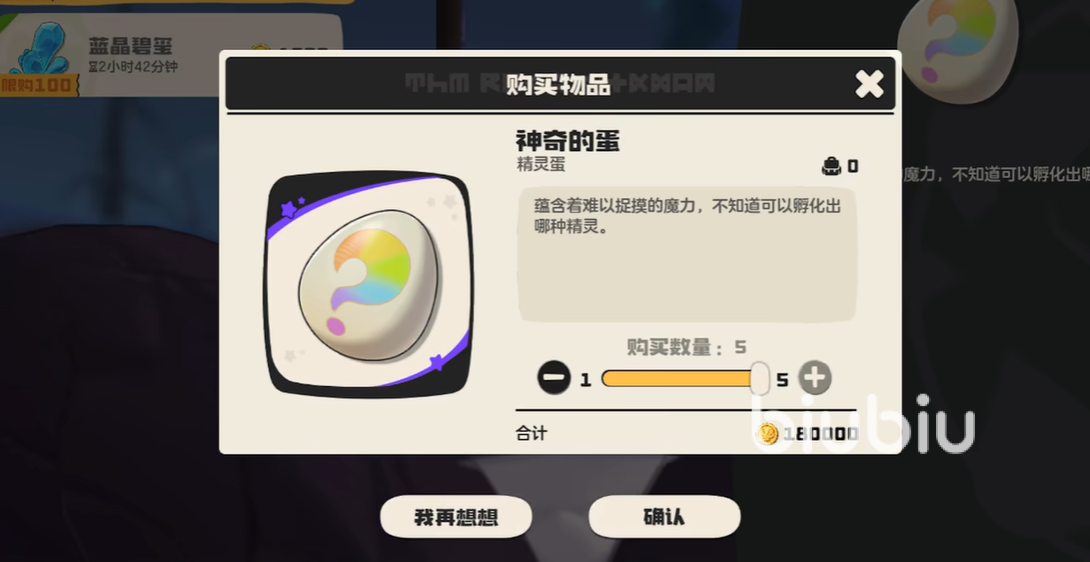Screen dimensions: 1090x562
Task: Click the 限购100 limit badge
Action: tap(36, 86)
